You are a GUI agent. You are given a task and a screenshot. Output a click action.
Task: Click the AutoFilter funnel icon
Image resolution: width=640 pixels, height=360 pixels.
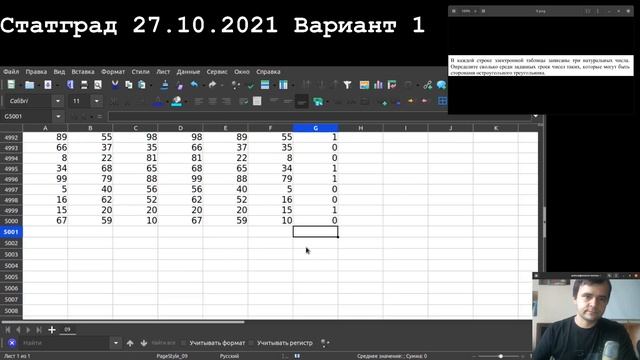[347, 84]
